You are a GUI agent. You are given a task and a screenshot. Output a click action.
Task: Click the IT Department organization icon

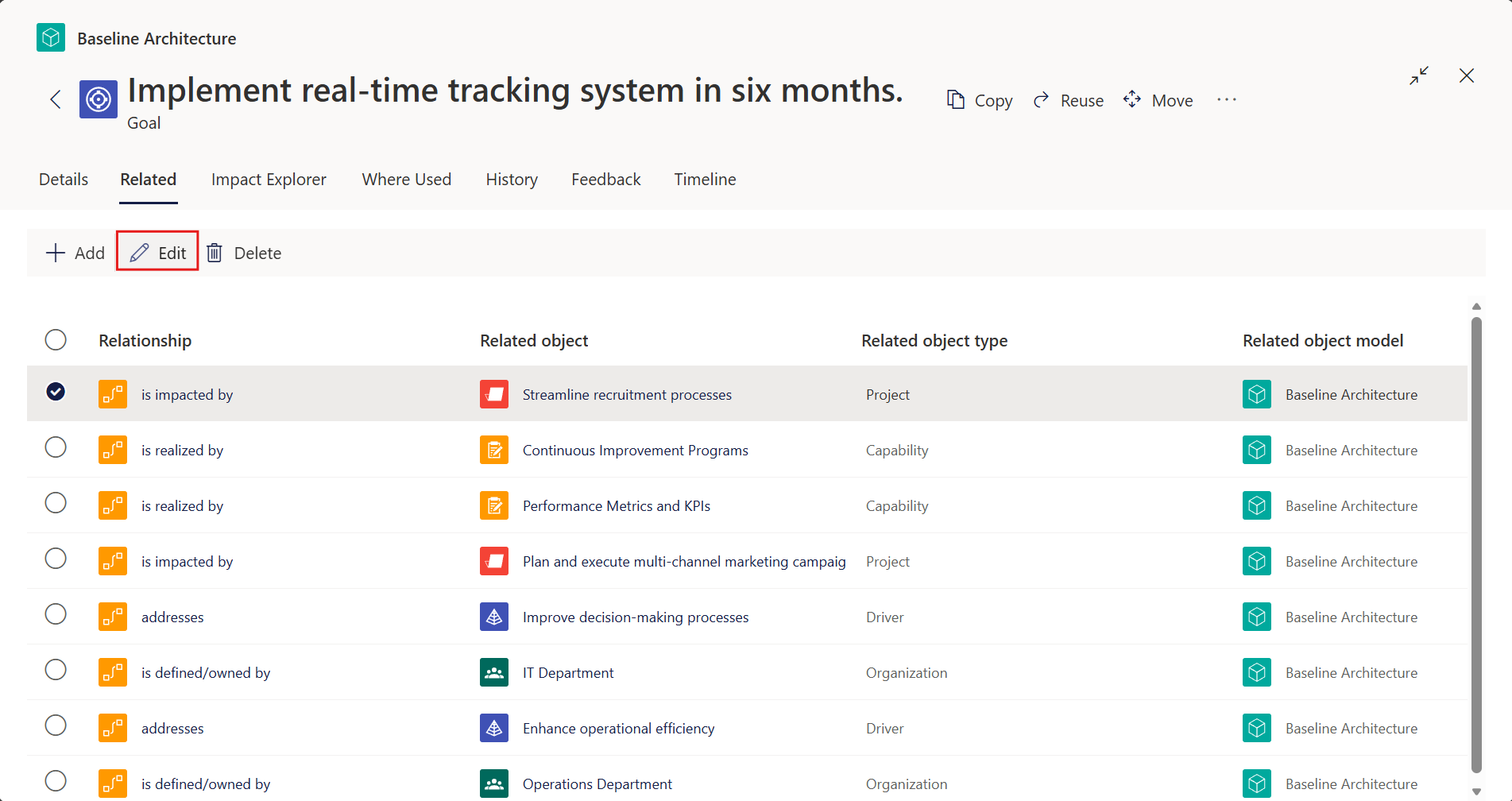click(x=494, y=672)
